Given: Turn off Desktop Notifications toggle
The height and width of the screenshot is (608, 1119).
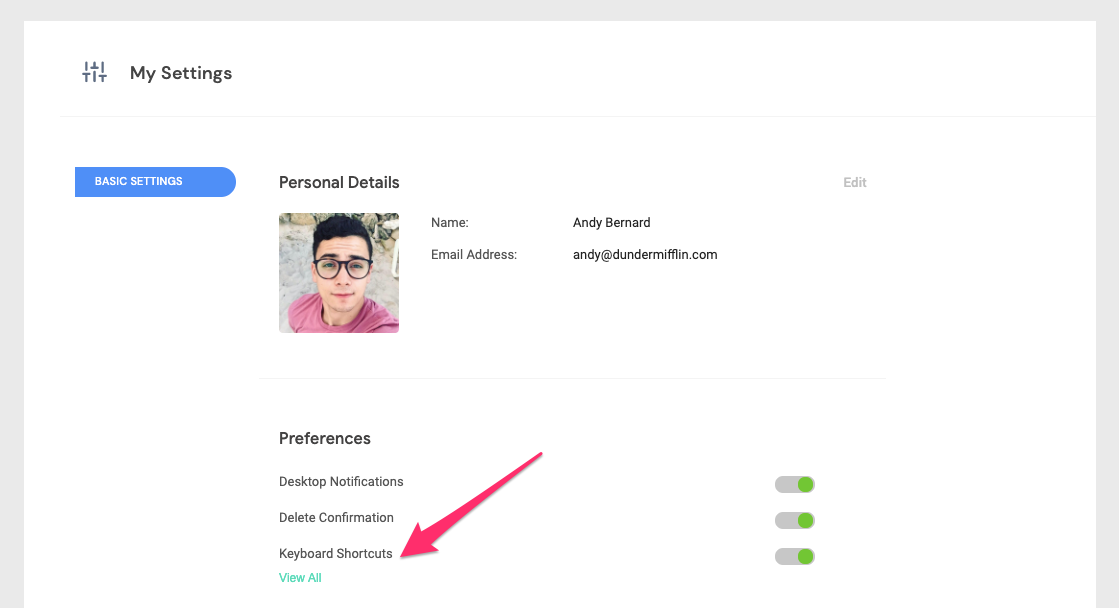Looking at the screenshot, I should click(794, 485).
